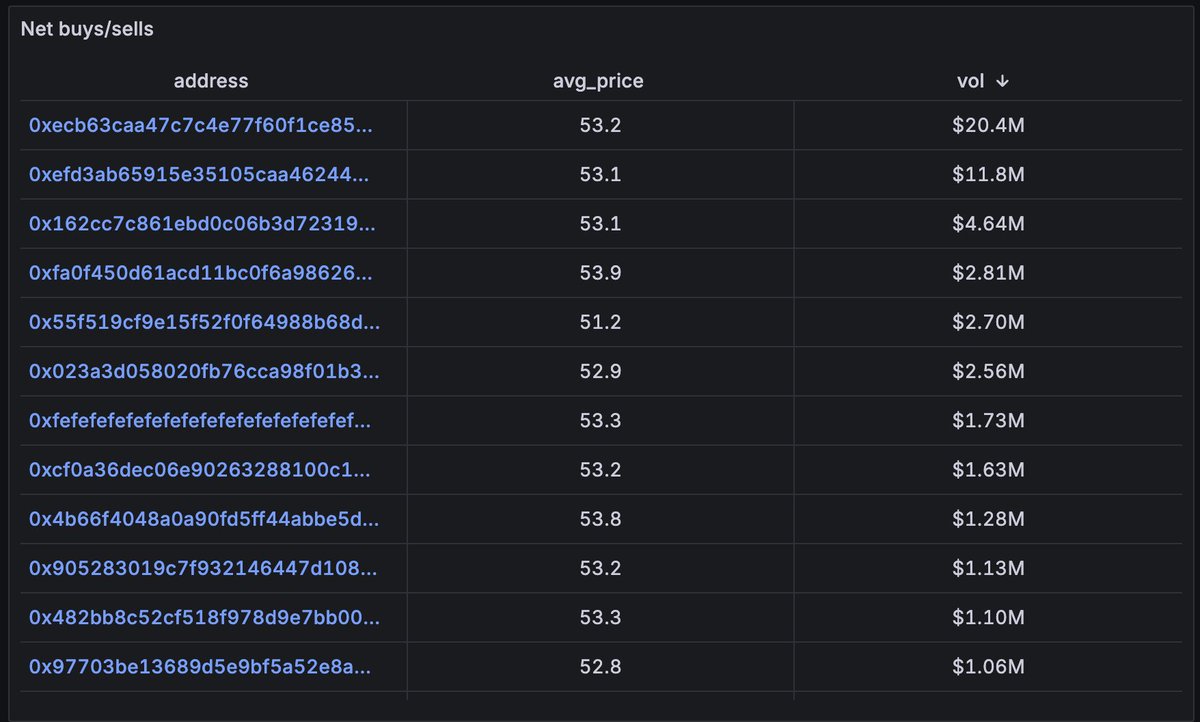Open address link 0x55f519cf9e15f52f0f64988b68d
The height and width of the screenshot is (722, 1200).
(x=204, y=322)
